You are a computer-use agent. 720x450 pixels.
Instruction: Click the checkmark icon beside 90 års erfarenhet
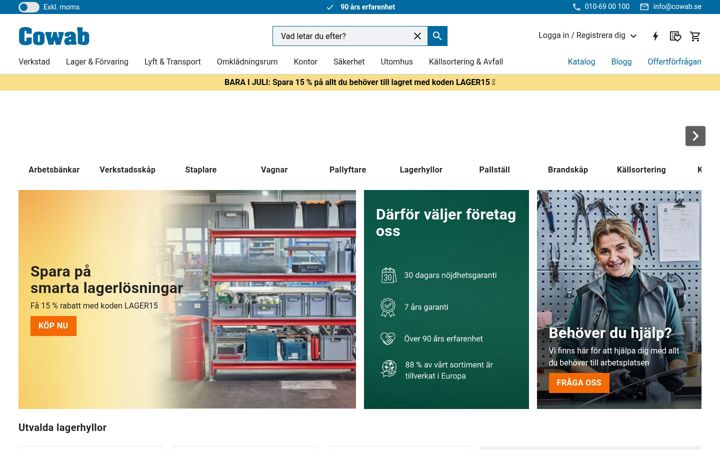(330, 7)
